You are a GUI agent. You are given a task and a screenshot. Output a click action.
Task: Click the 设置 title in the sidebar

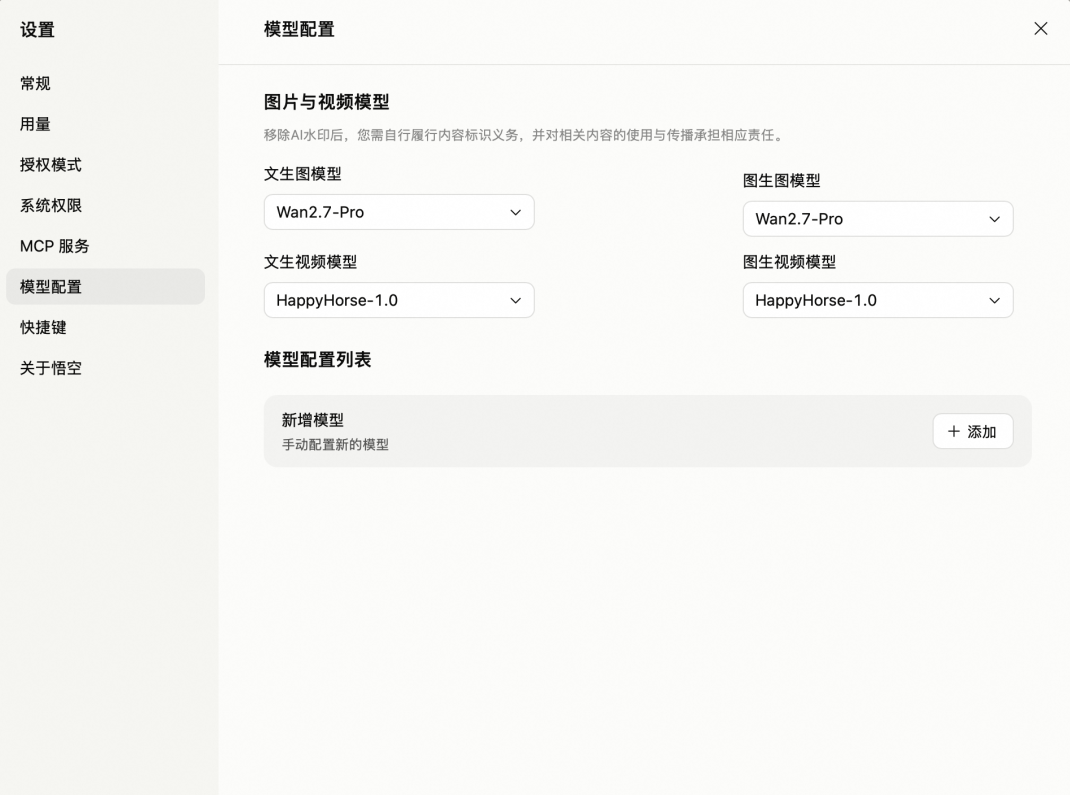pos(38,30)
